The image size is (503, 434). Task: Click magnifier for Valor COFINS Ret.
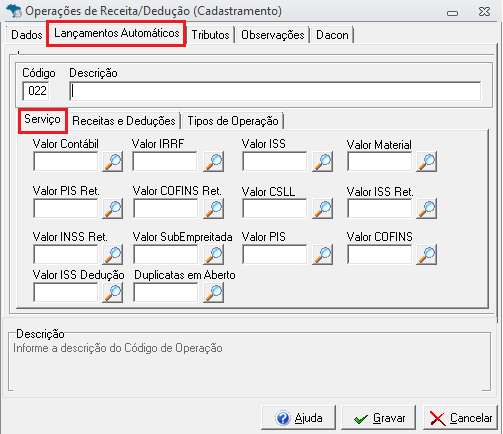coord(213,209)
